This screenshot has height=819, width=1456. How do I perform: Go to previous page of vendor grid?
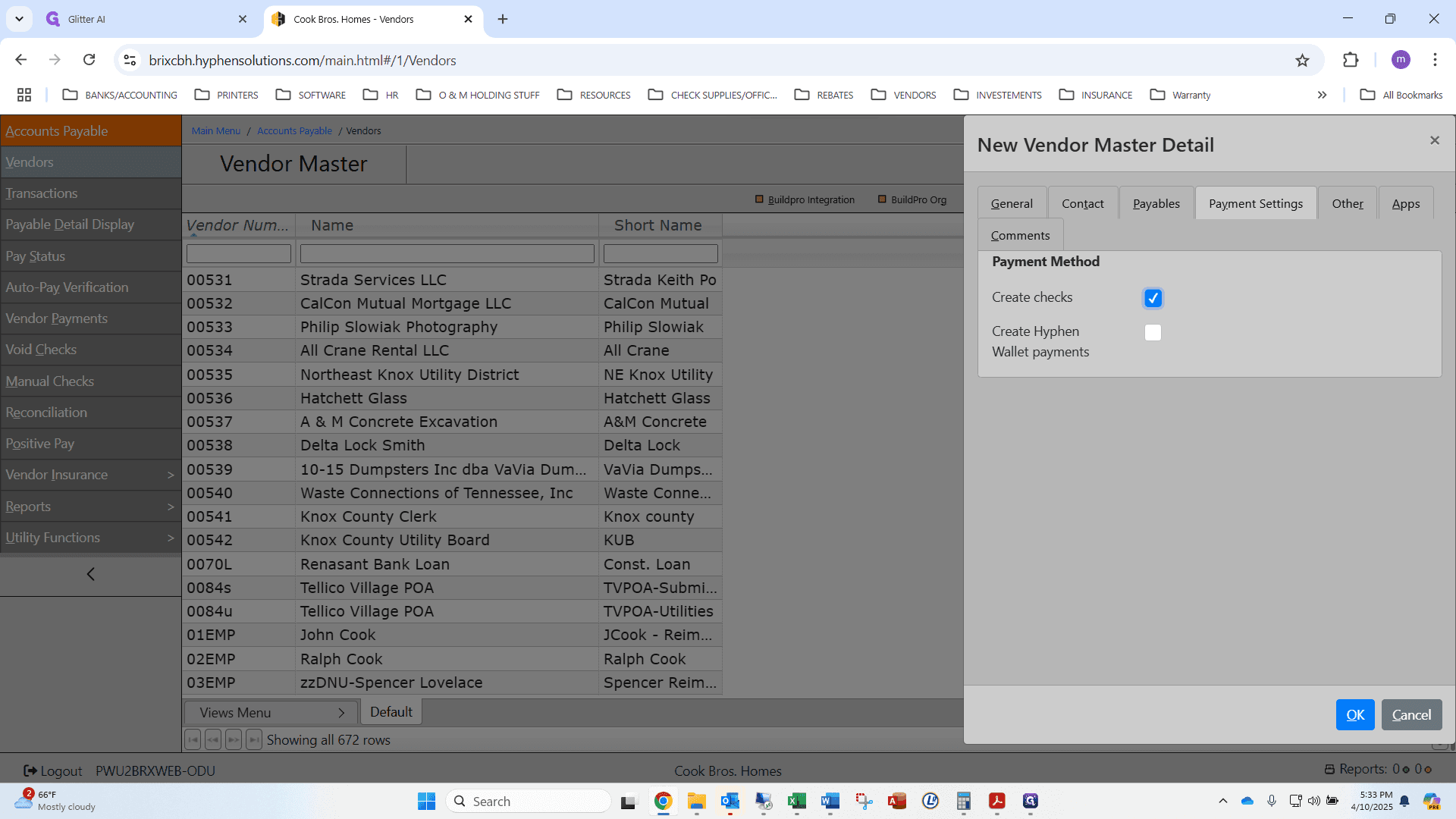pyautogui.click(x=213, y=739)
